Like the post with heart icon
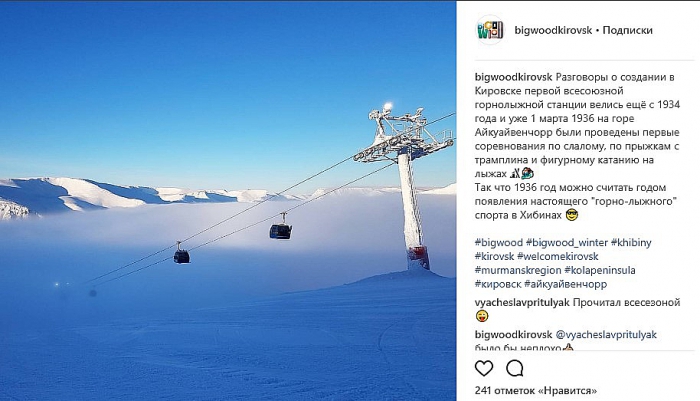Image resolution: width=700 pixels, height=401 pixels. click(x=484, y=368)
